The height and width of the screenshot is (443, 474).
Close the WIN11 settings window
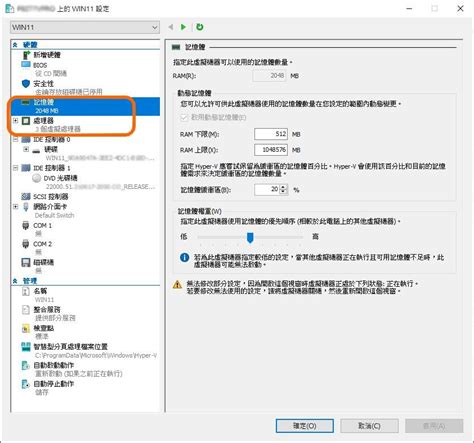click(x=460, y=9)
